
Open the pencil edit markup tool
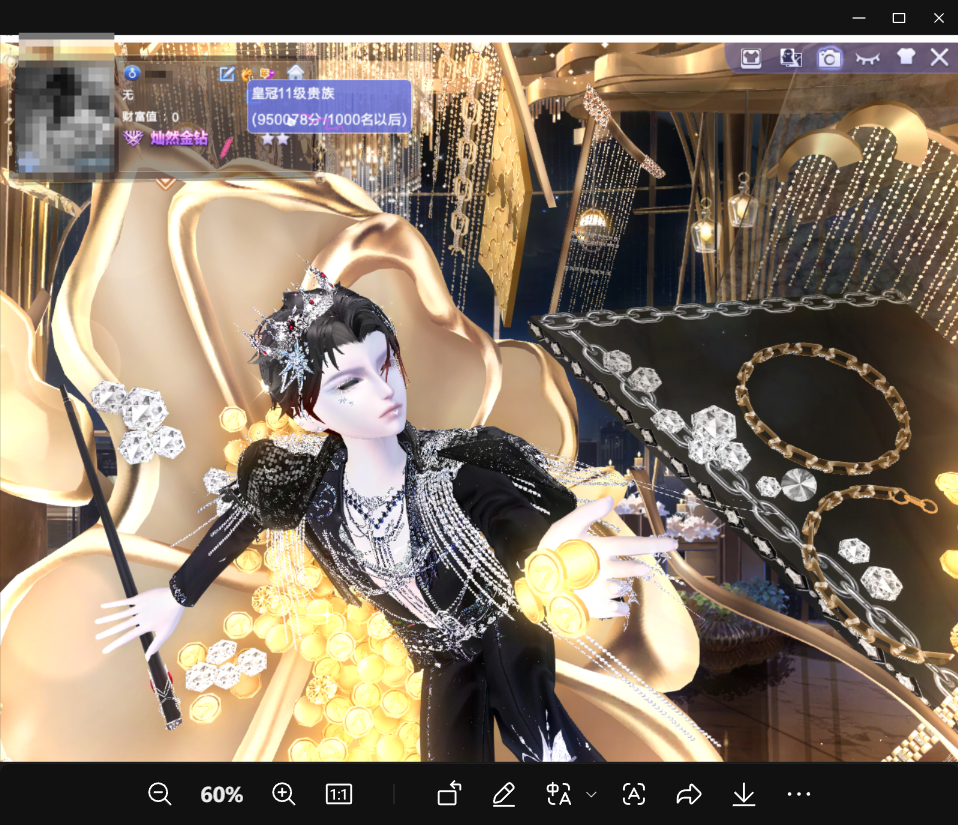[x=504, y=795]
